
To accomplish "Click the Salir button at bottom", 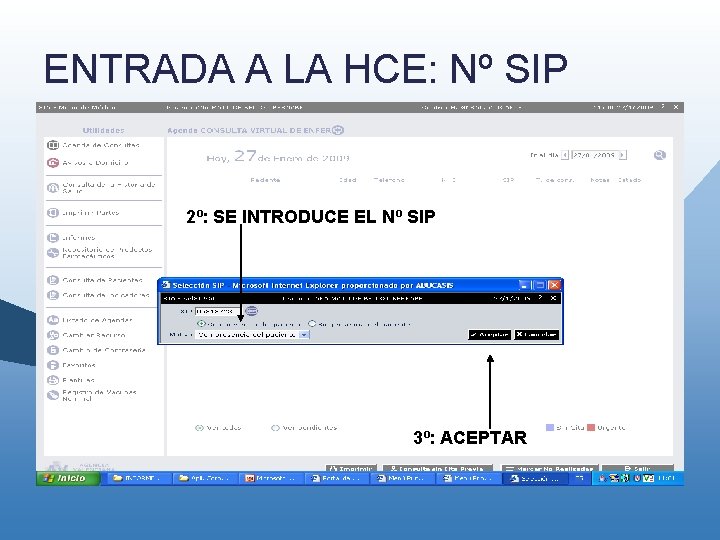I will click(637, 468).
